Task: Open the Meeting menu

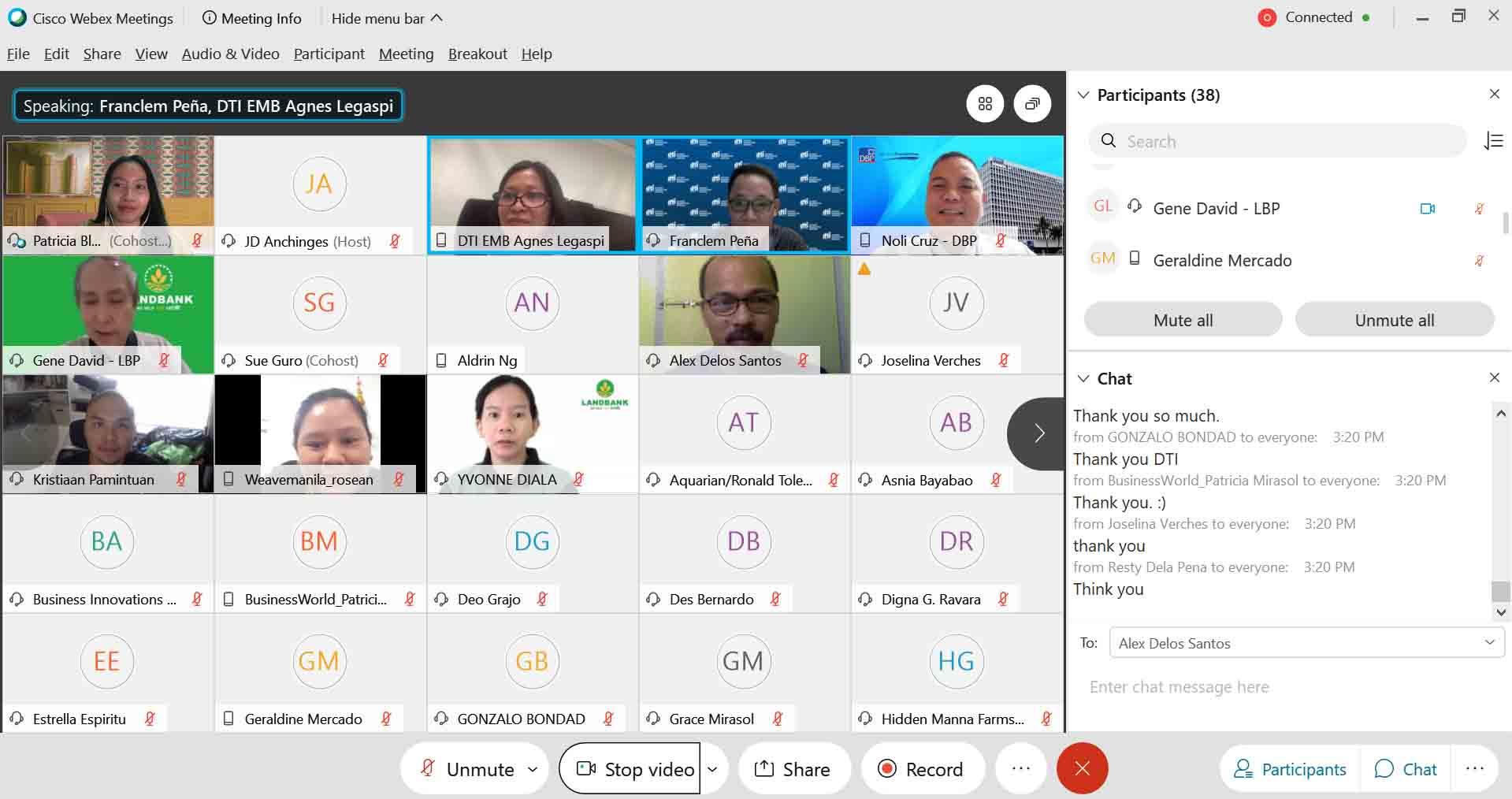Action: (406, 54)
